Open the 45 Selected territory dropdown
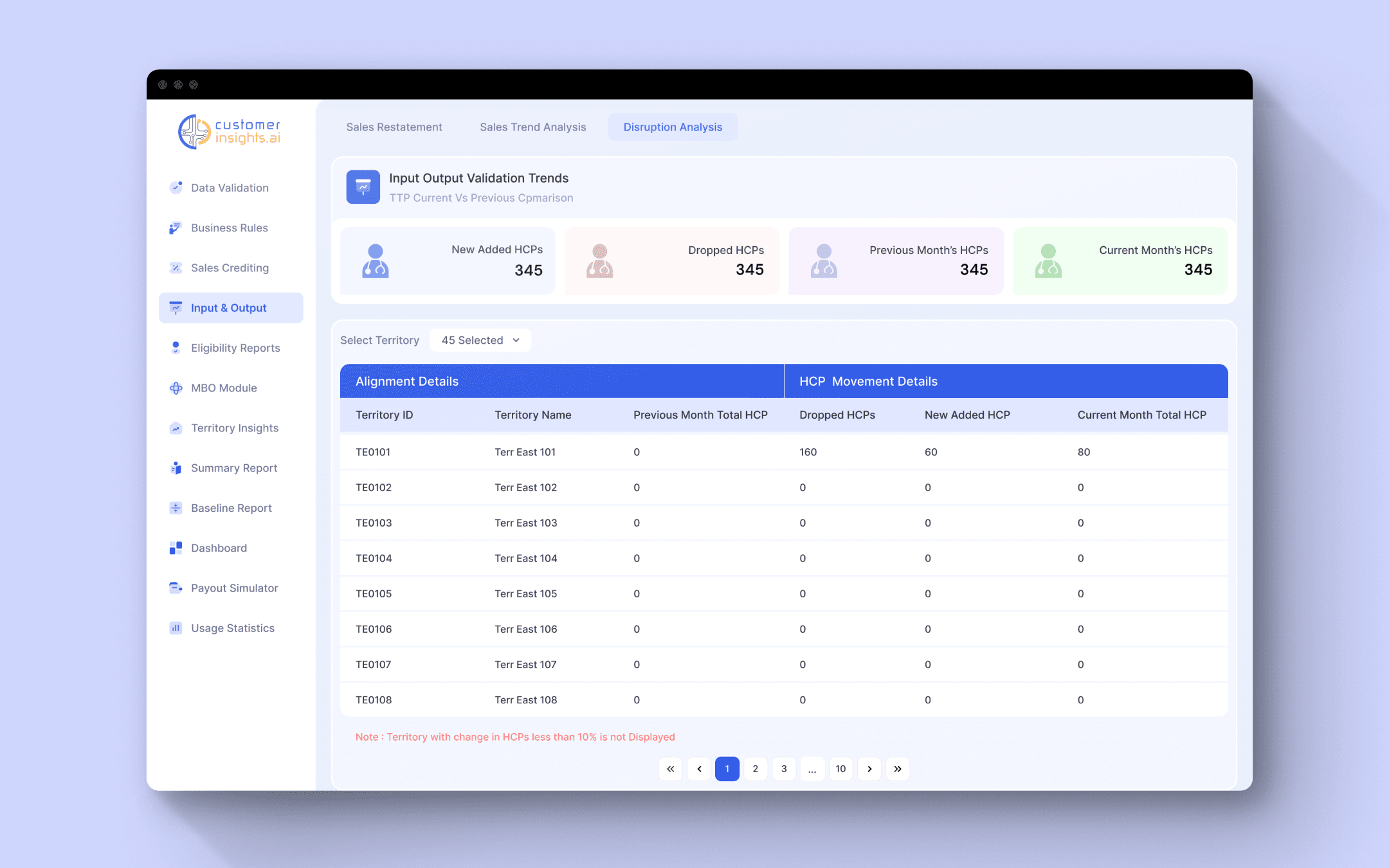The image size is (1389, 868). [x=480, y=340]
